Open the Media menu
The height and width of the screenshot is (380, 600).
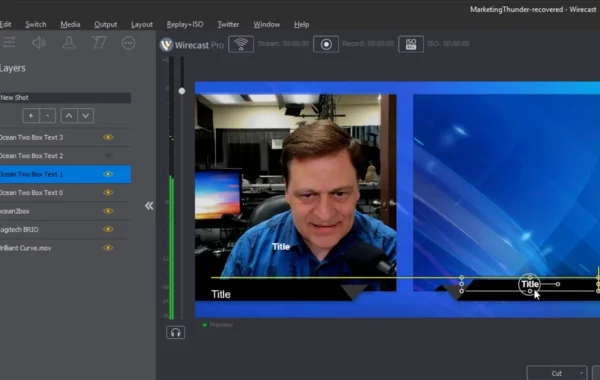[x=70, y=24]
